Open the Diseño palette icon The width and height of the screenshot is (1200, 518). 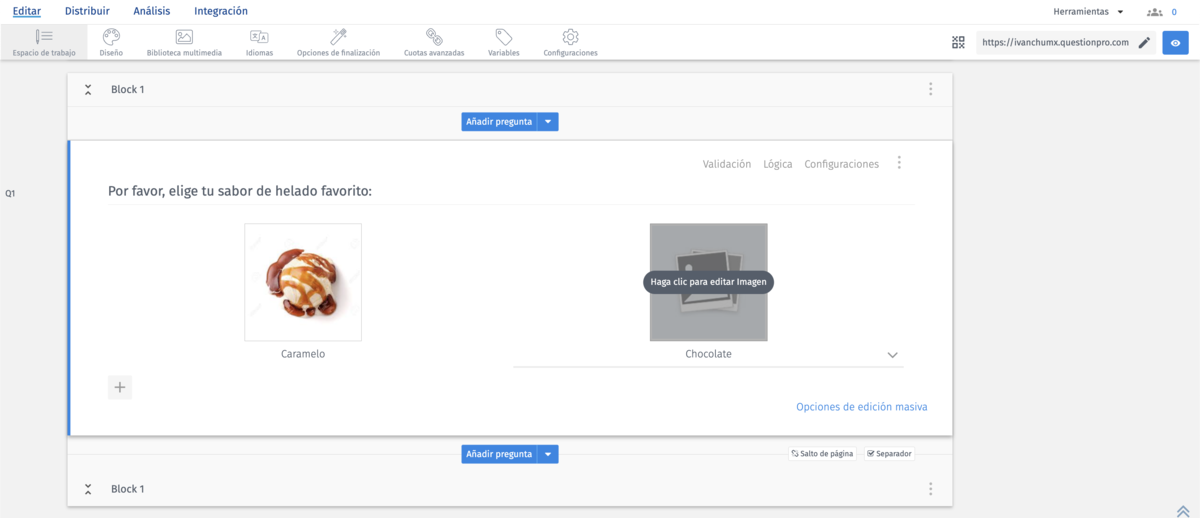click(x=111, y=37)
